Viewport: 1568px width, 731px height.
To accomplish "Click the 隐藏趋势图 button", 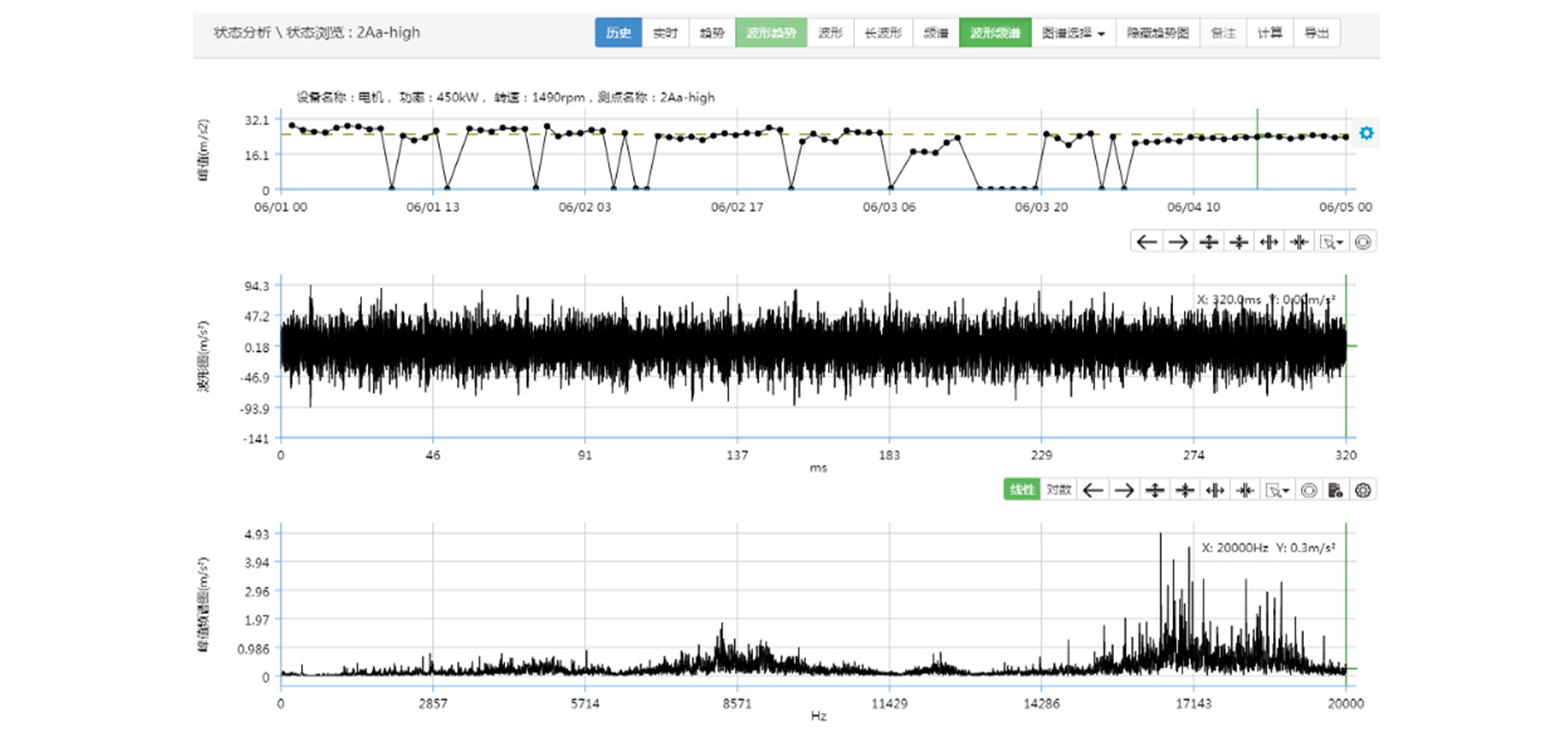I will [1158, 33].
